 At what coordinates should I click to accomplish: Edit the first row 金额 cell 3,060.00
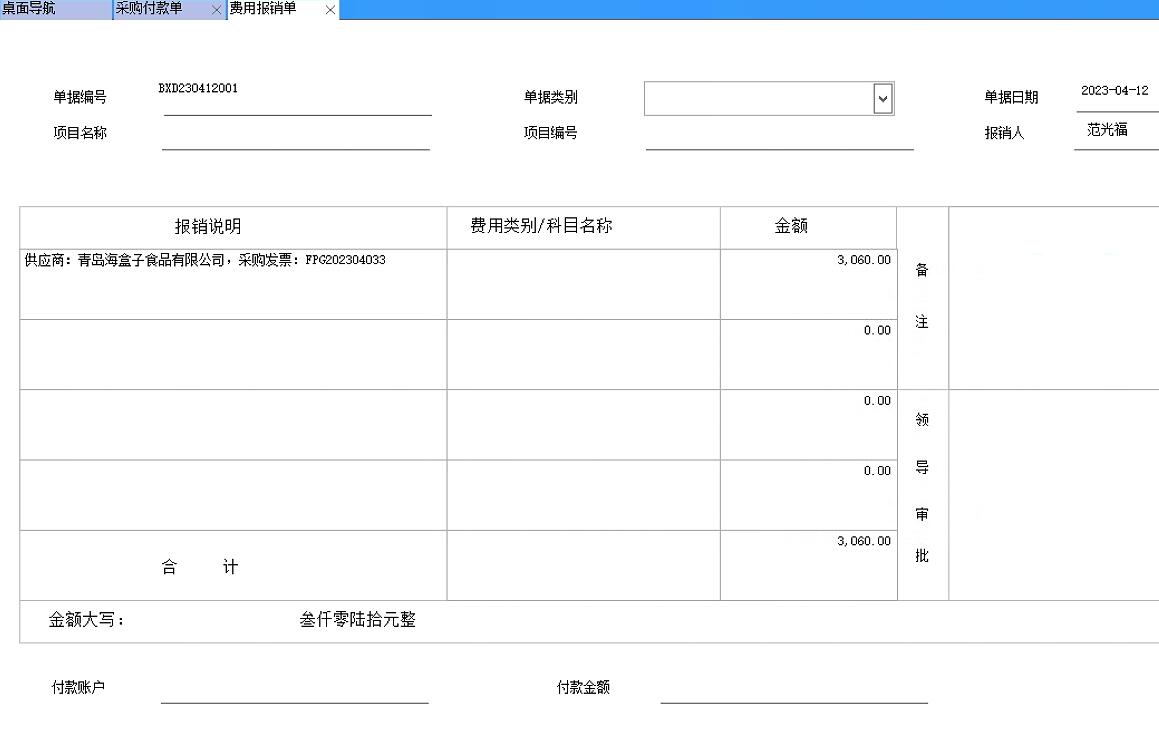point(808,284)
